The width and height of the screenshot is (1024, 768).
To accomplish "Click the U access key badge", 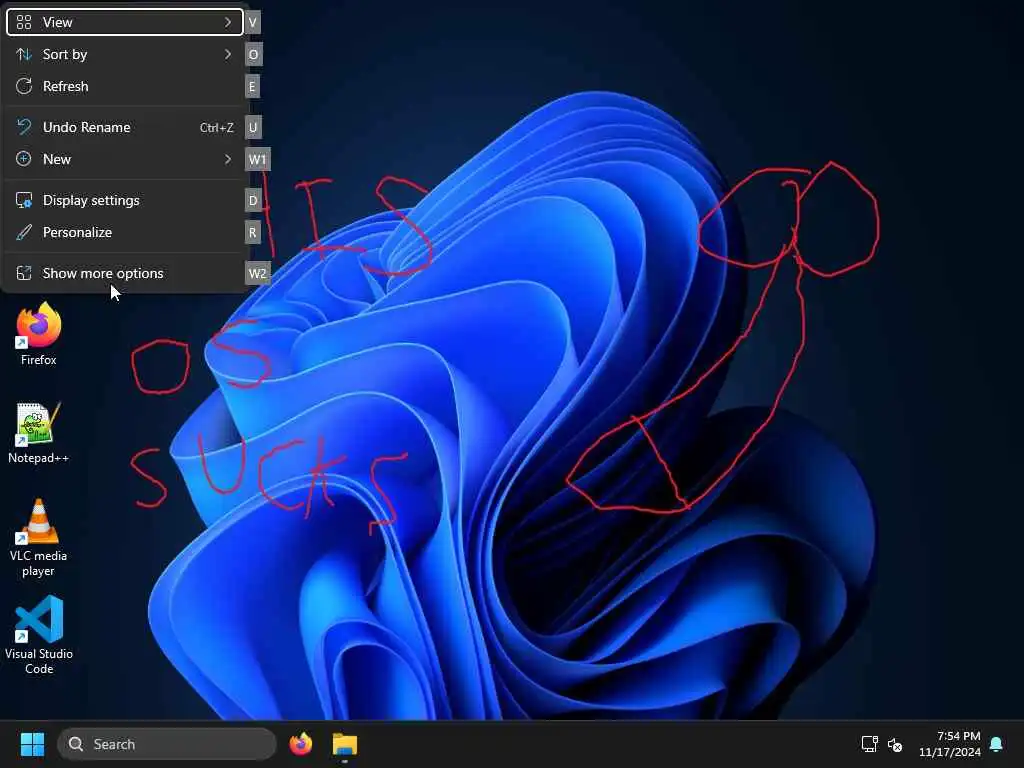I will coord(253,127).
